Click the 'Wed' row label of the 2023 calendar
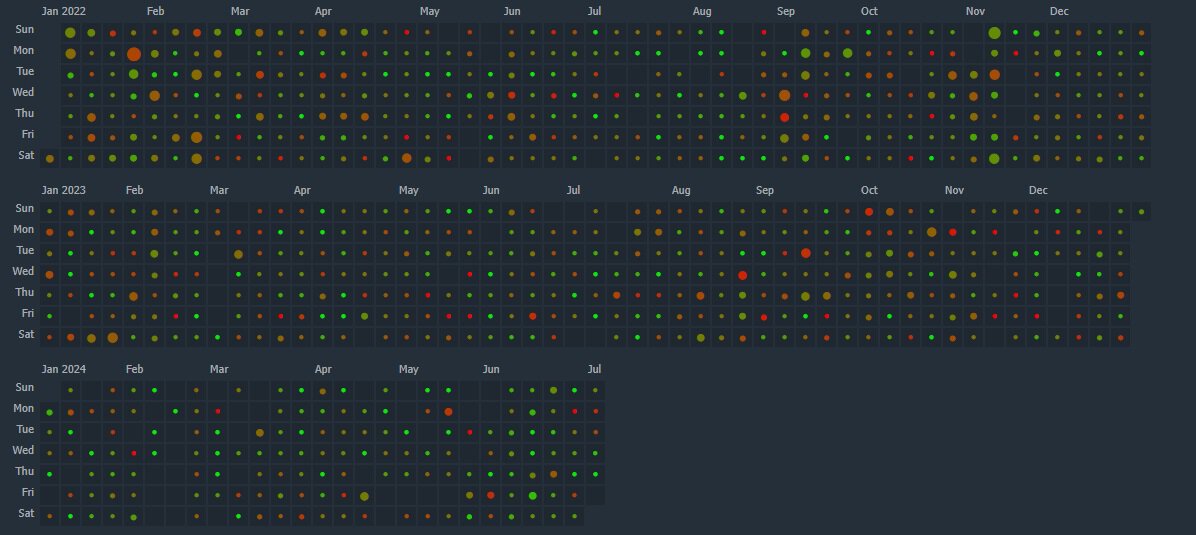This screenshot has height=535, width=1196. [23, 271]
